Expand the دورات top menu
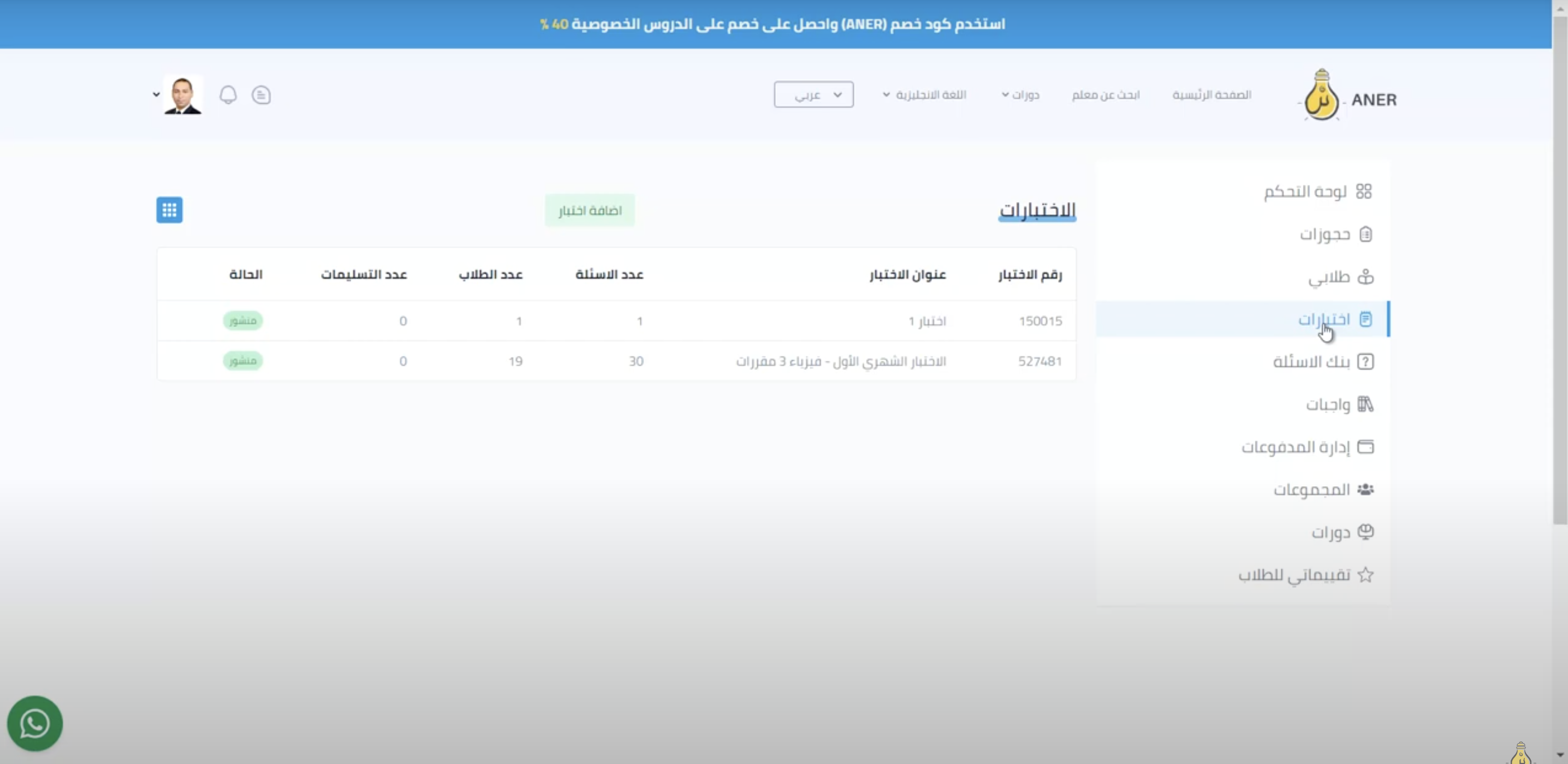The width and height of the screenshot is (1568, 764). coord(1021,95)
